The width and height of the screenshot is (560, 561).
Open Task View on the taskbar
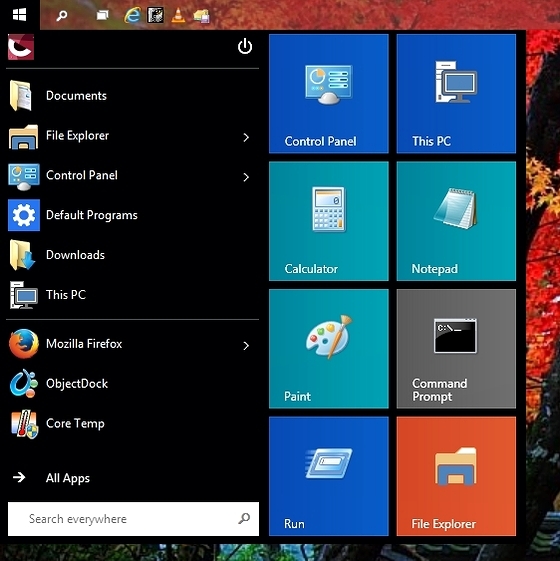[103, 15]
